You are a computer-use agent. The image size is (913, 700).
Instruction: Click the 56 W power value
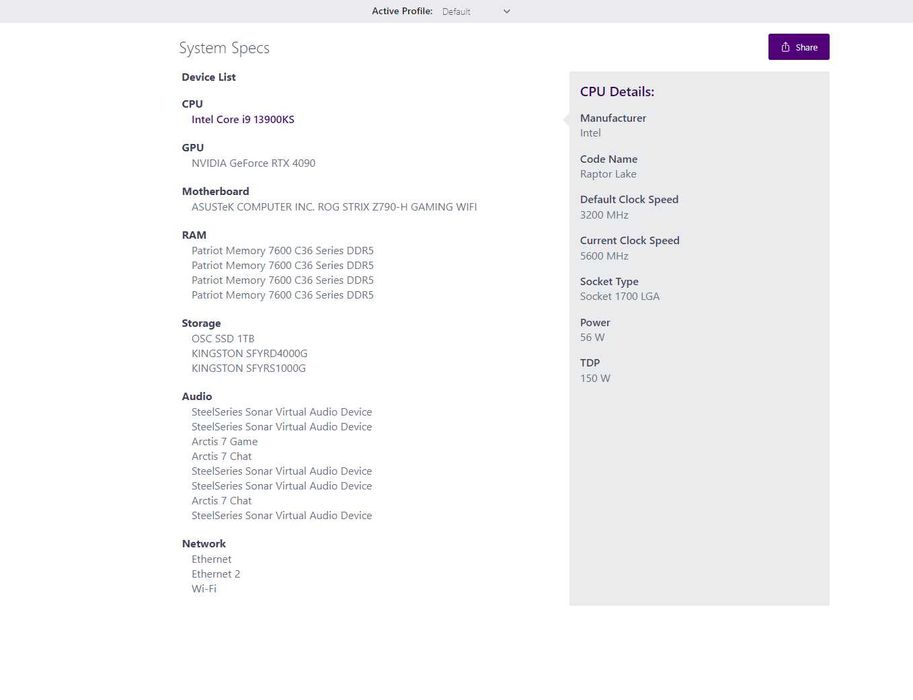(x=592, y=337)
